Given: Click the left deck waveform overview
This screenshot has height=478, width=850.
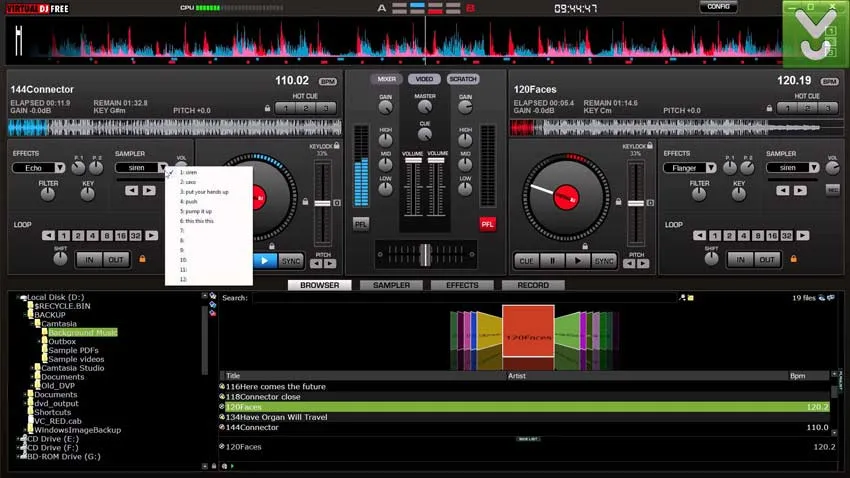Looking at the screenshot, I should coord(175,128).
